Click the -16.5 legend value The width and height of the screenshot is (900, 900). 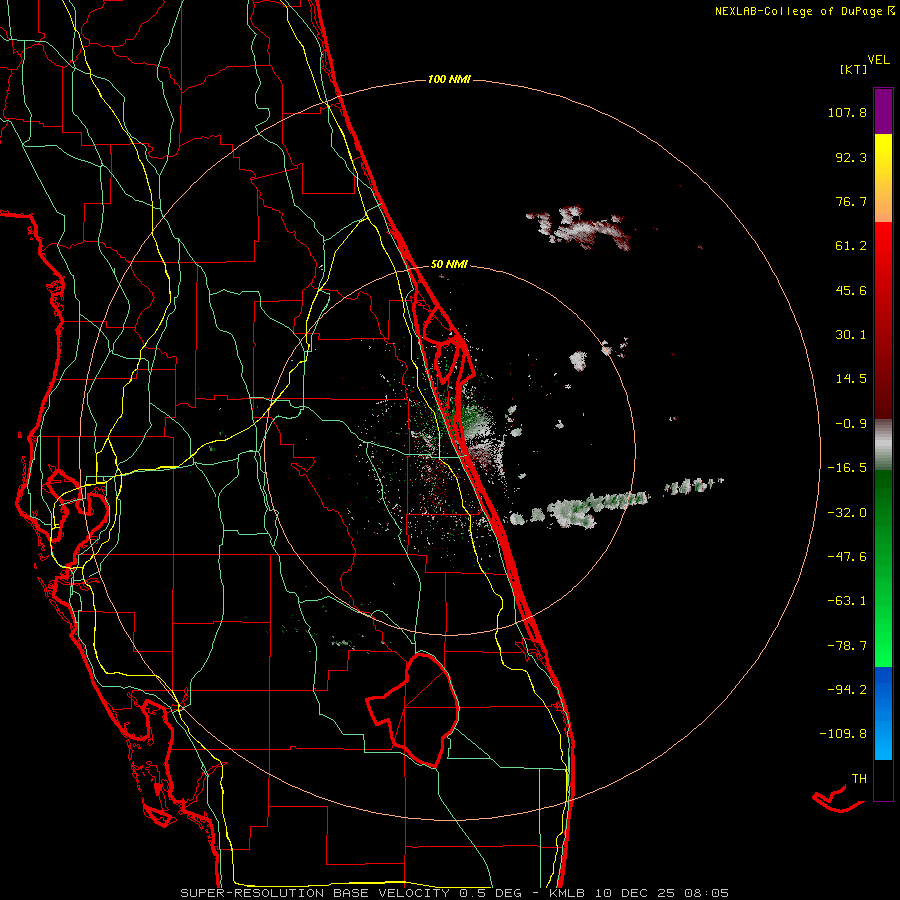click(847, 468)
